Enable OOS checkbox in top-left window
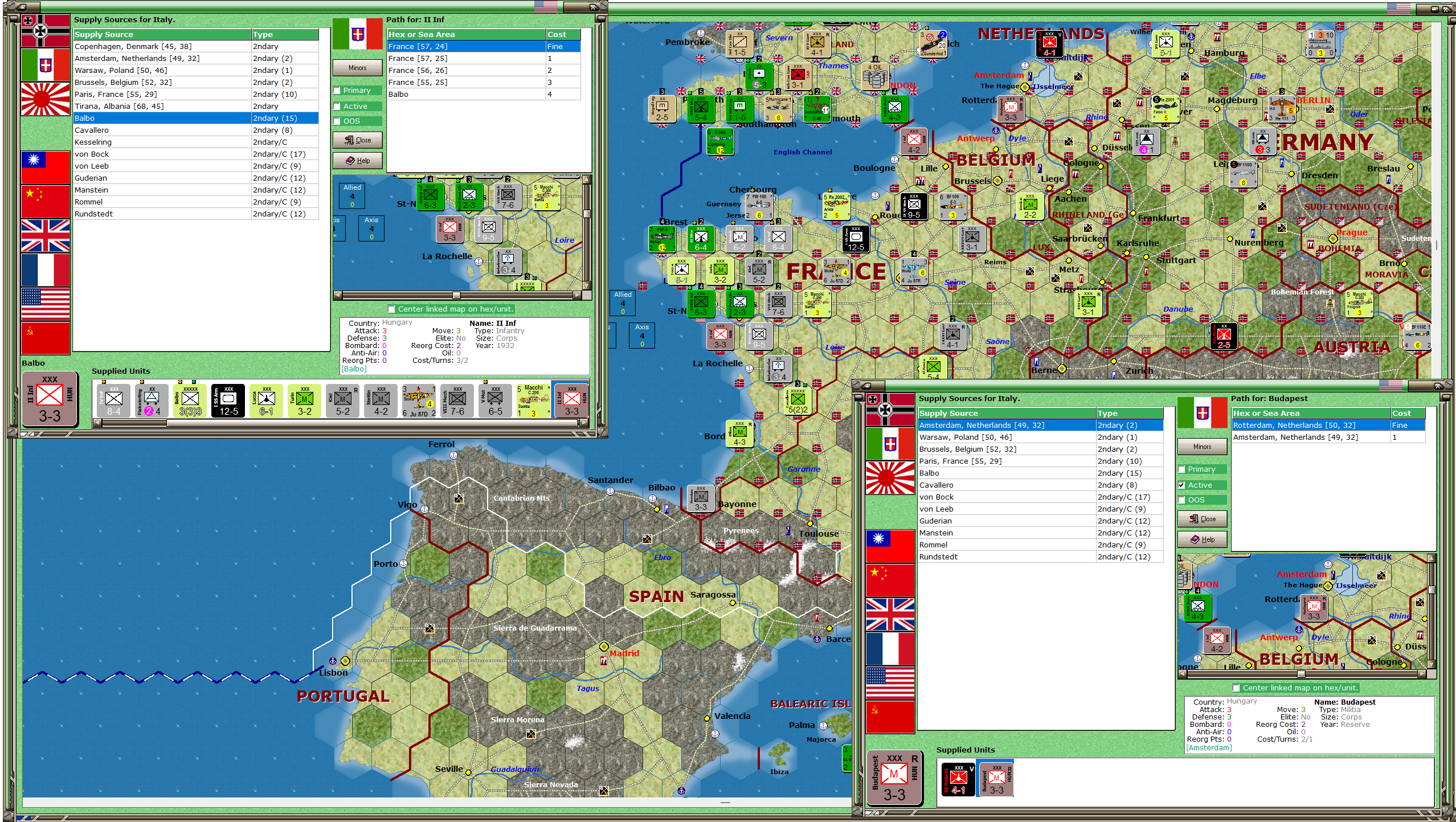The height and width of the screenshot is (822, 1456). click(337, 121)
